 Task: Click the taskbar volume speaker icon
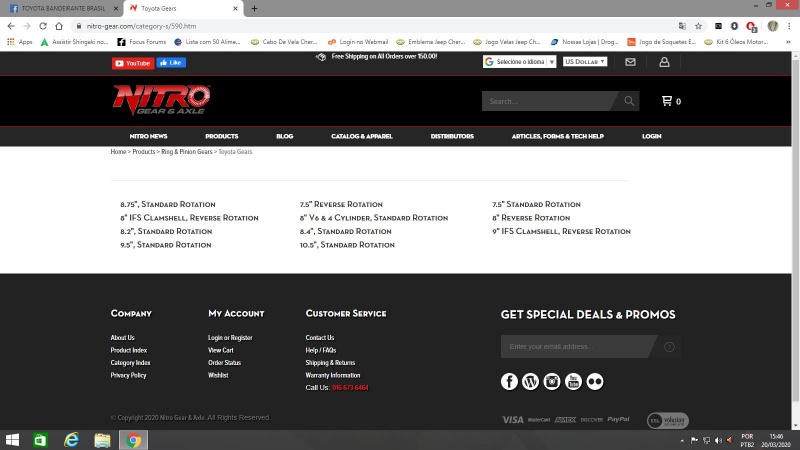[x=718, y=440]
